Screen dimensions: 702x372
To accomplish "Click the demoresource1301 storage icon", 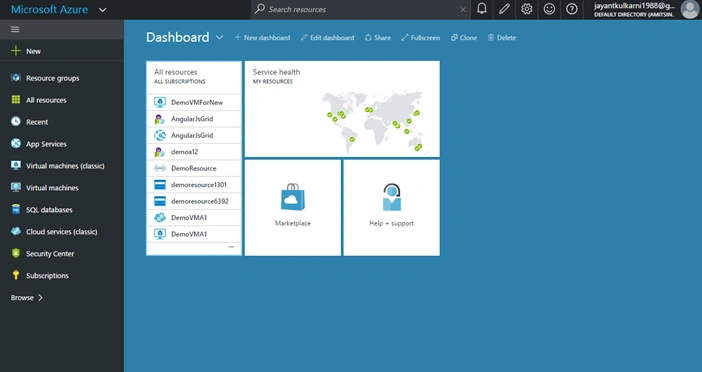I will point(160,184).
